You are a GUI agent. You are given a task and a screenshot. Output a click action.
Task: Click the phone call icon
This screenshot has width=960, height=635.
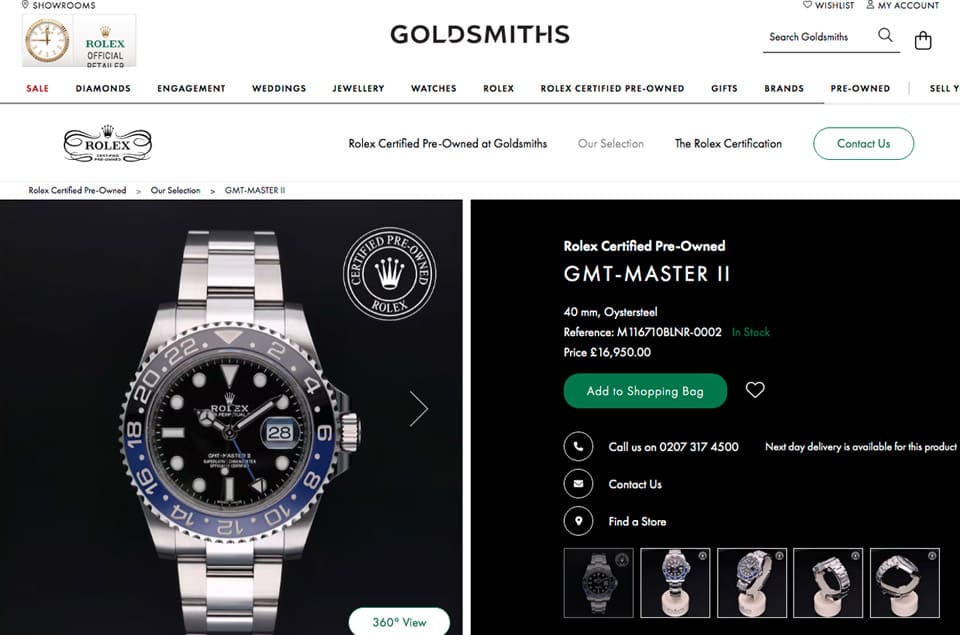[578, 446]
